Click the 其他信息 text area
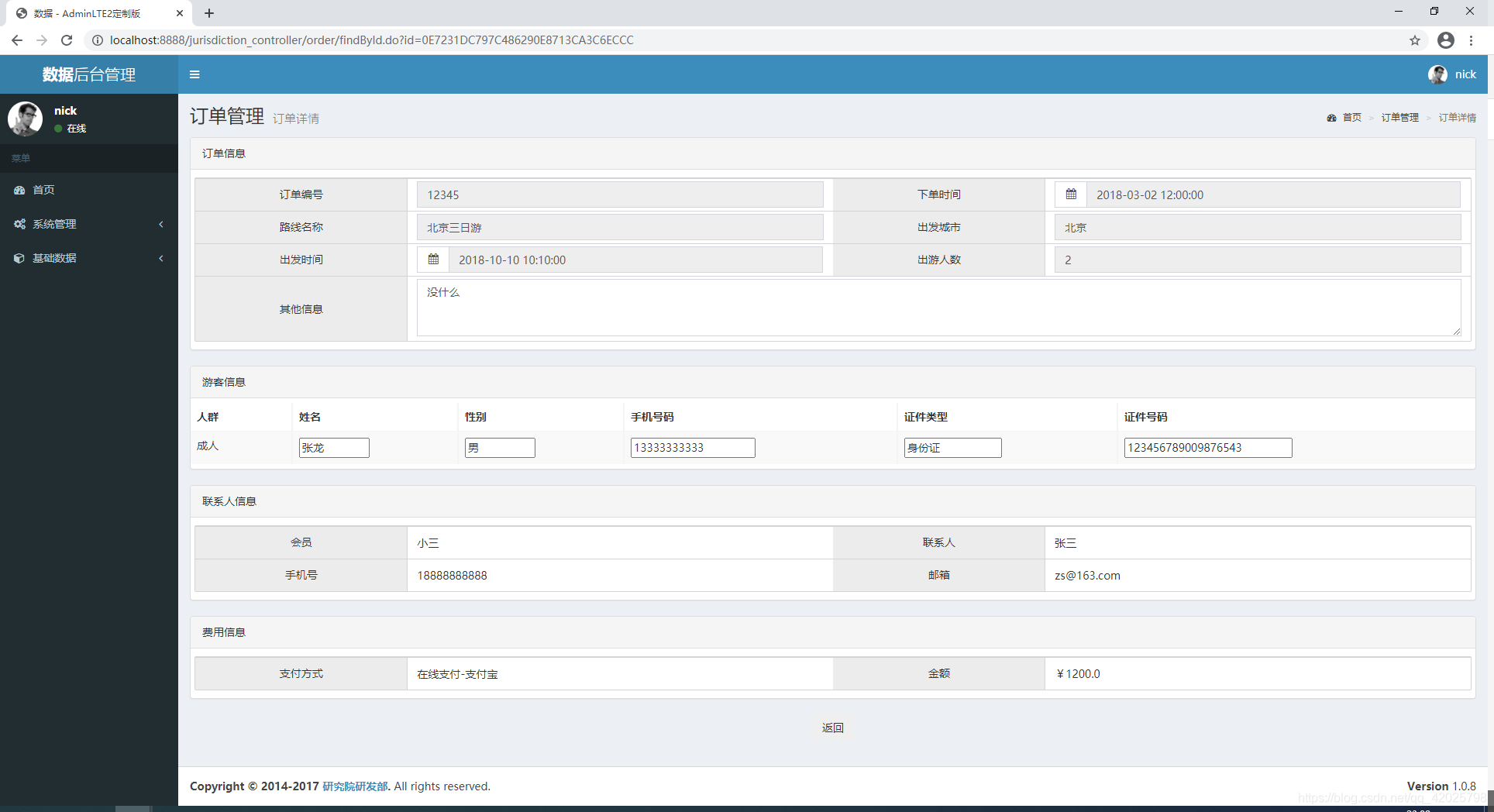 939,308
